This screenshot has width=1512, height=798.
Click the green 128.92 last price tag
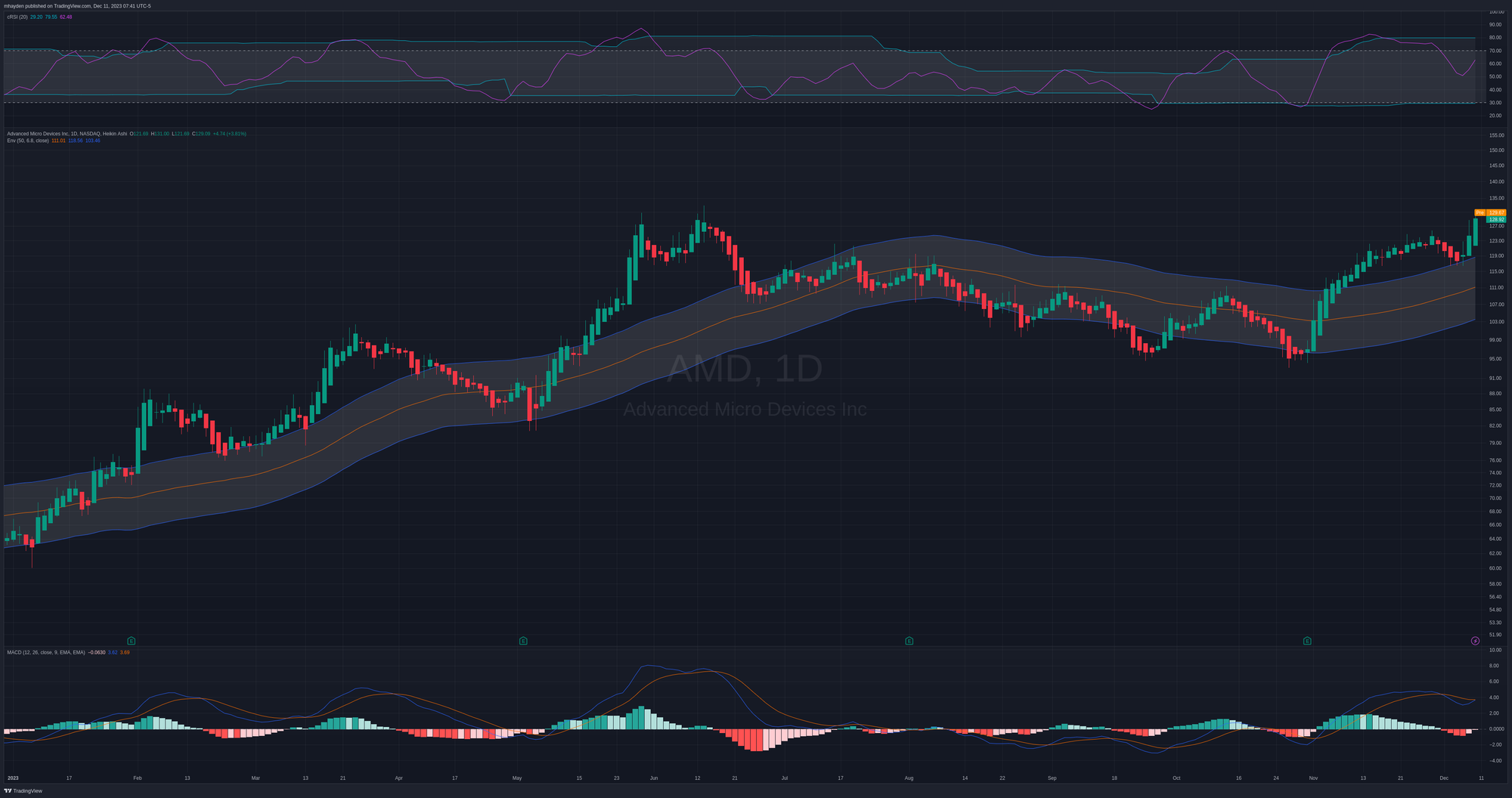tap(1496, 220)
